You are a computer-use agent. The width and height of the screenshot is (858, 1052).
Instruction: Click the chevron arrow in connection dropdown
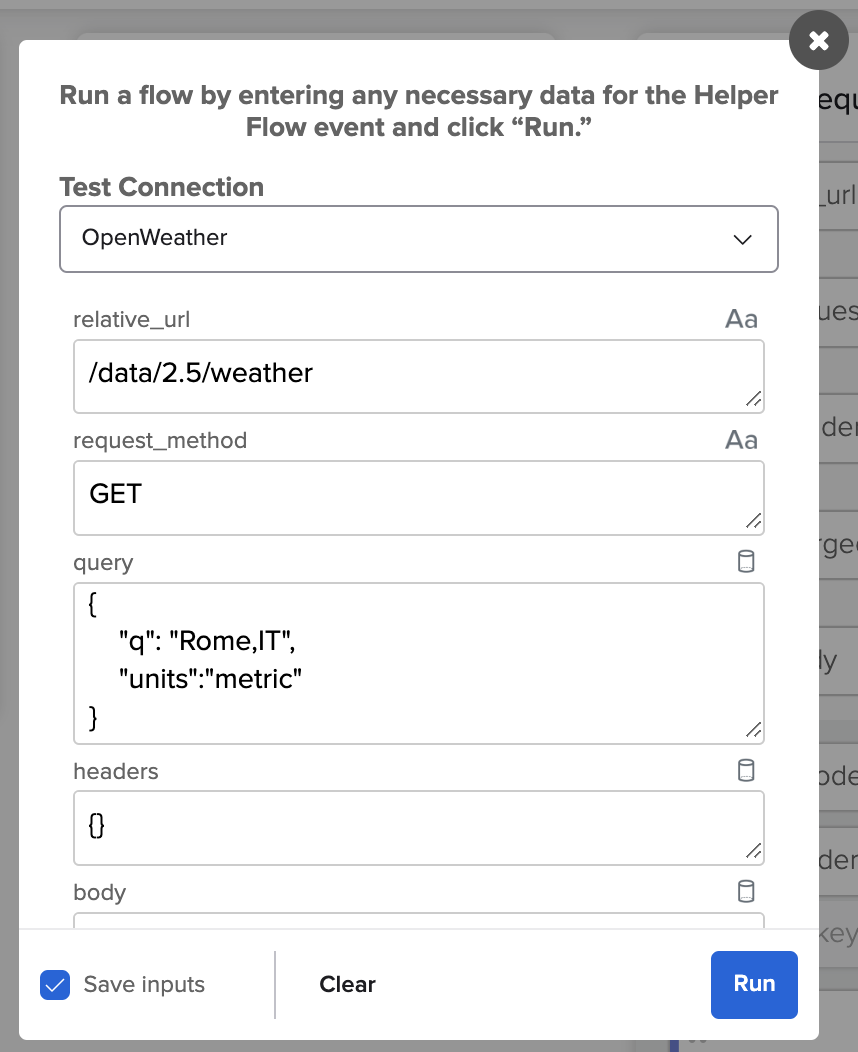[x=742, y=240]
